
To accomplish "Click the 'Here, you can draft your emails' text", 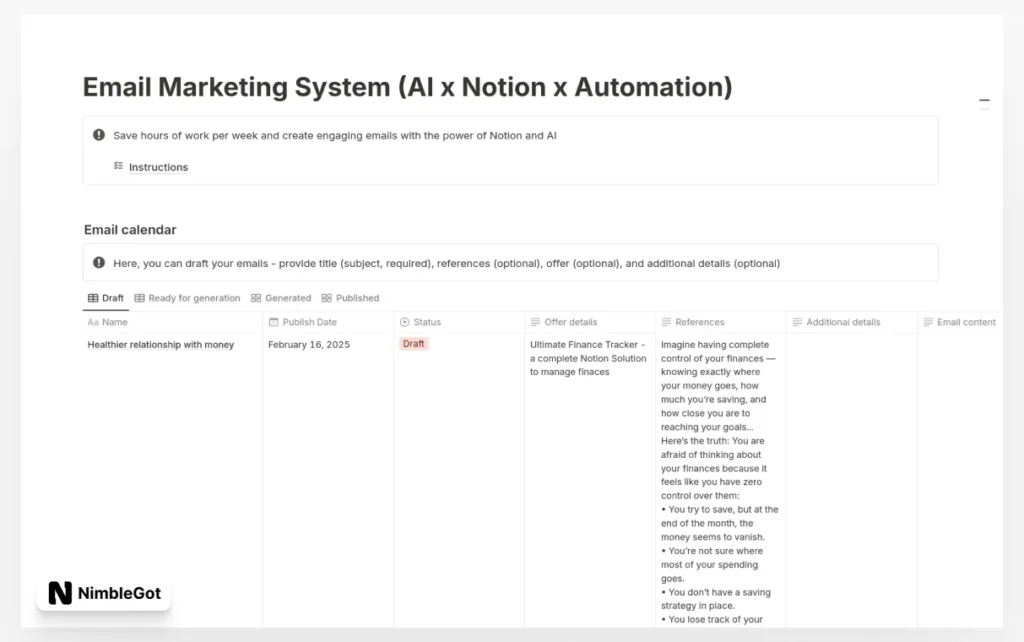I will 447,263.
